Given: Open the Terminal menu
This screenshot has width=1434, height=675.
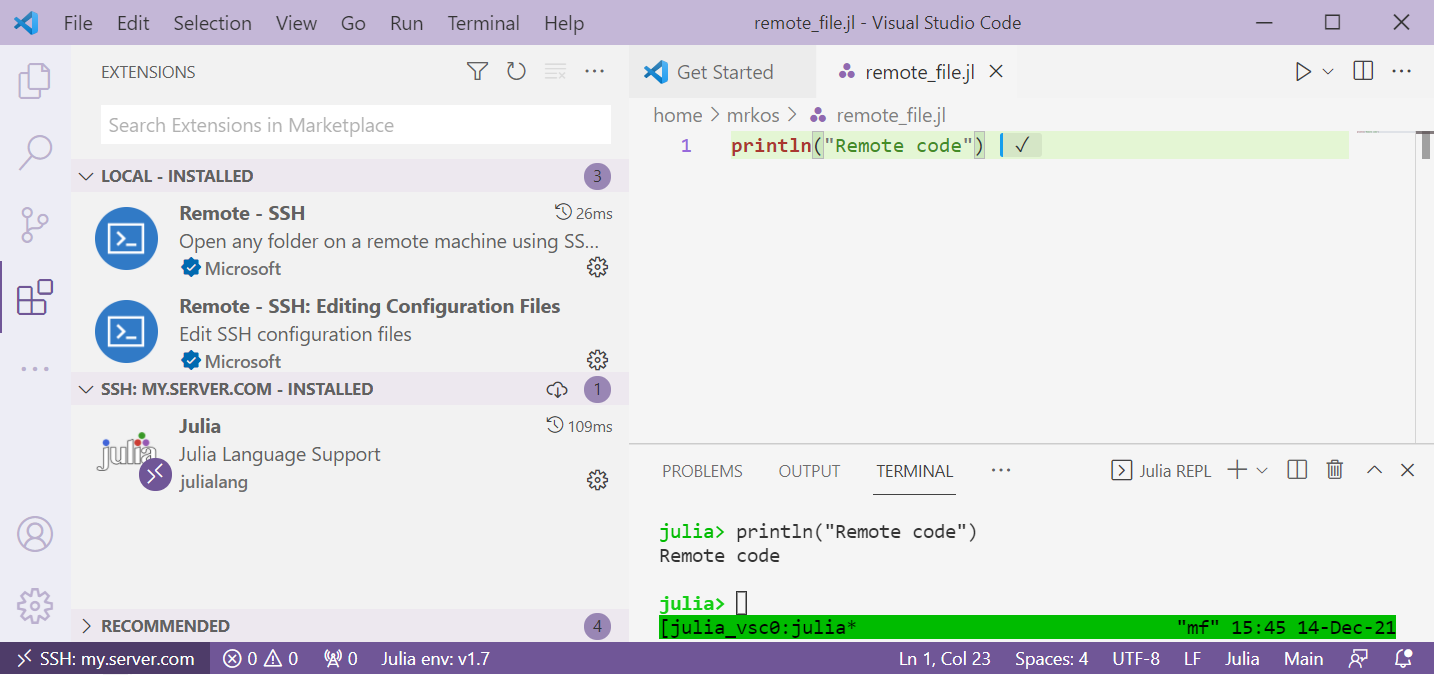Looking at the screenshot, I should click(483, 23).
